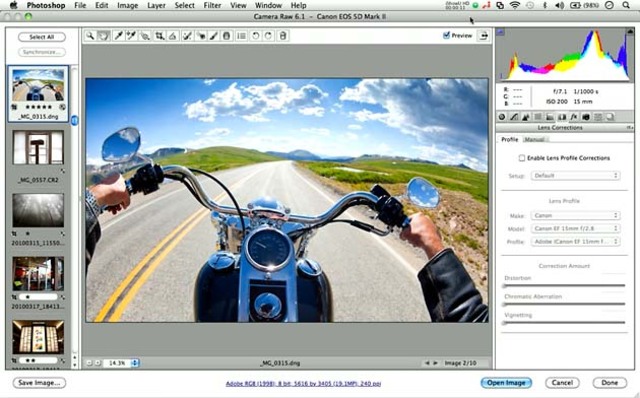Open the Wi-Fi status menu
The image size is (640, 398).
click(x=515, y=5)
